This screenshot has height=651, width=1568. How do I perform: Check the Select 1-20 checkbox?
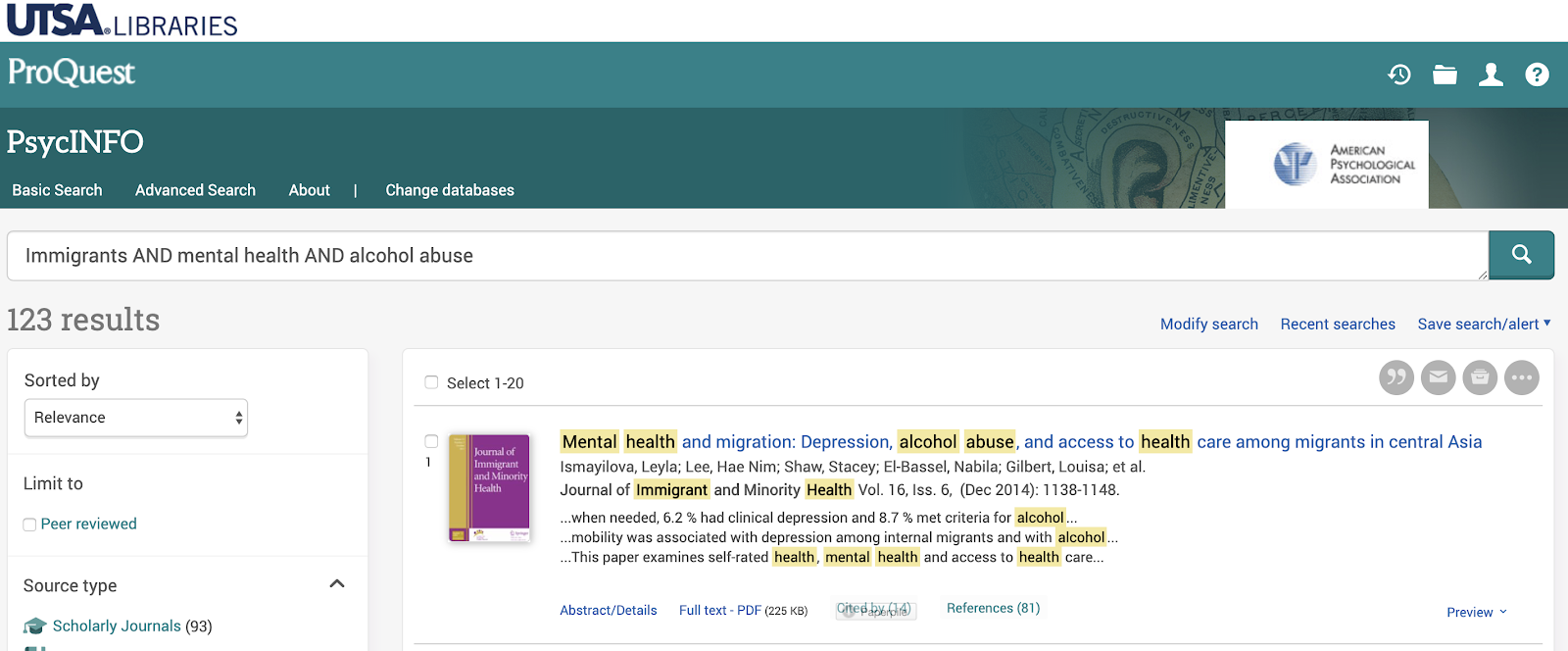pyautogui.click(x=431, y=382)
